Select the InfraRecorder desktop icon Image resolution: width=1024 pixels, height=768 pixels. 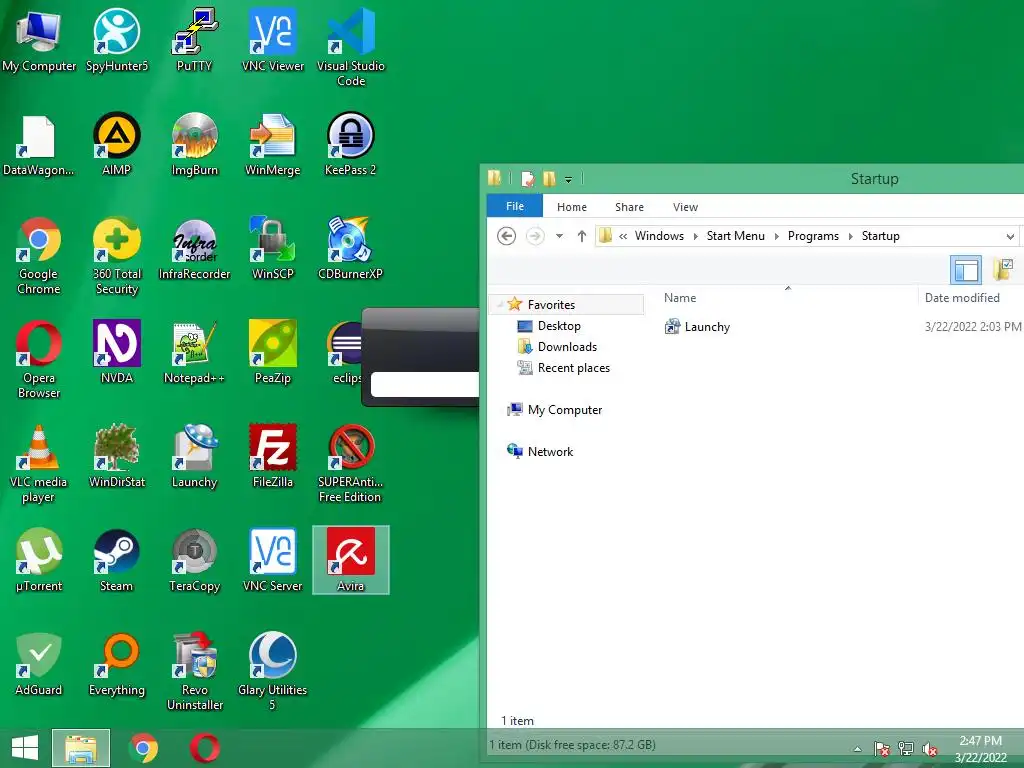(194, 248)
